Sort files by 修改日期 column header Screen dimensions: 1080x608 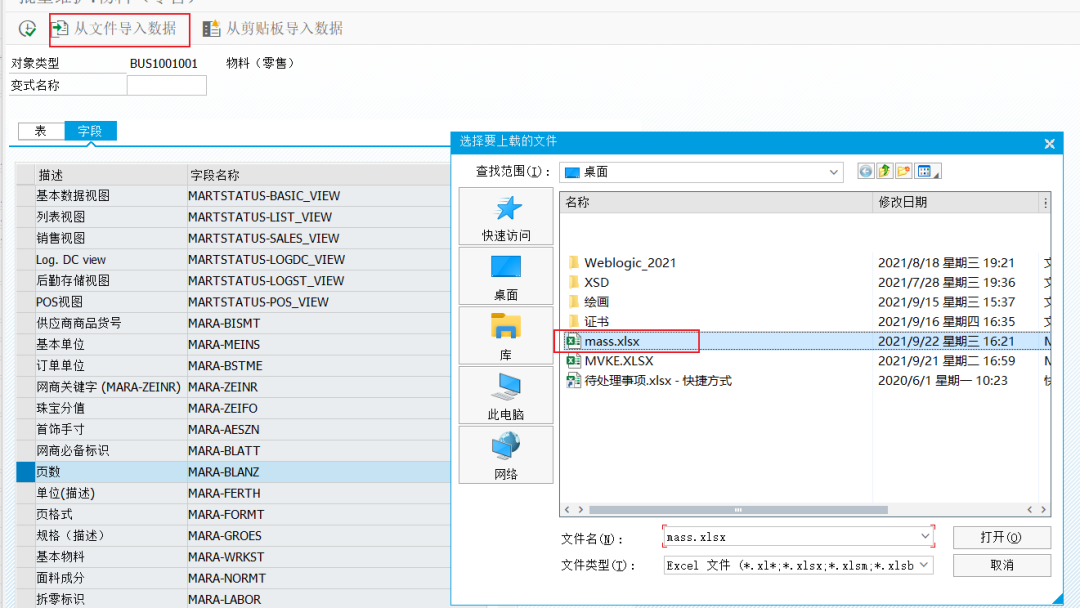955,202
